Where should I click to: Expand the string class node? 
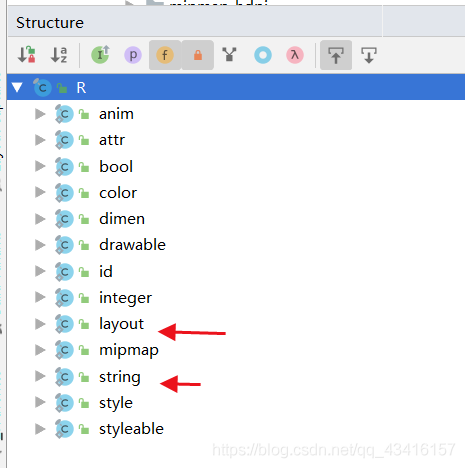[x=40, y=376]
